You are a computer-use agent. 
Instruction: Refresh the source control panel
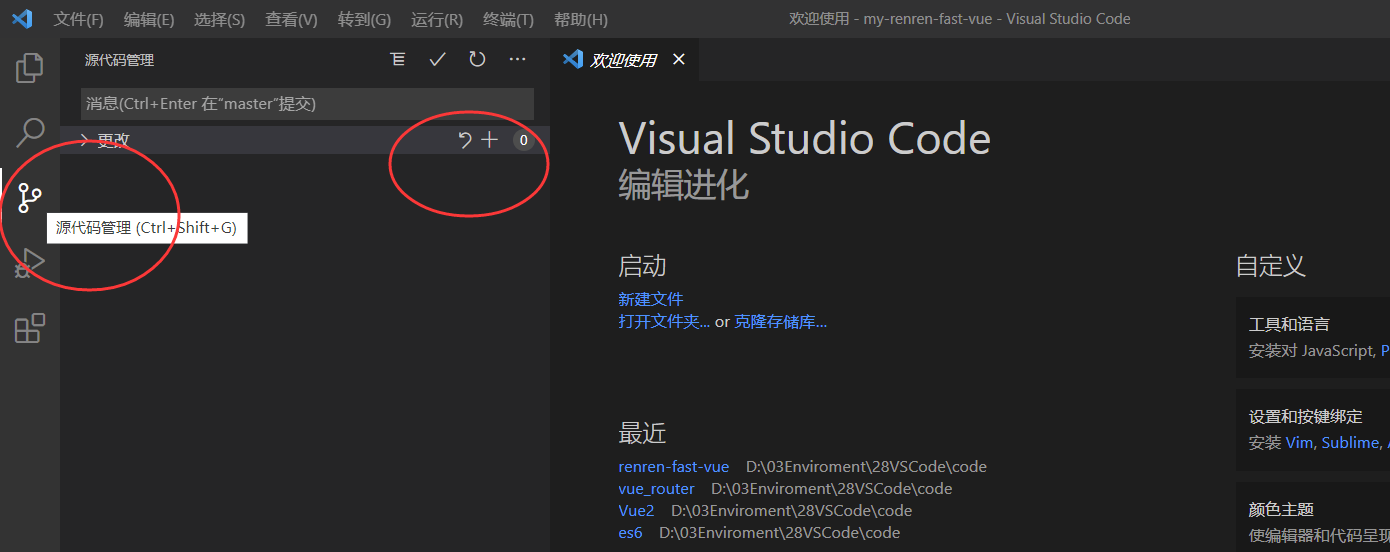click(x=477, y=60)
